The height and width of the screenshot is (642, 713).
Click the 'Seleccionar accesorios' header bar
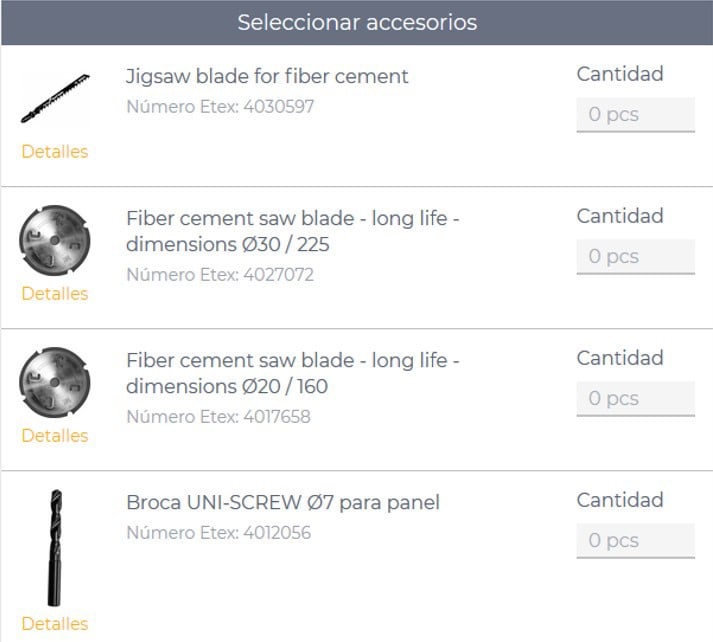point(357,22)
